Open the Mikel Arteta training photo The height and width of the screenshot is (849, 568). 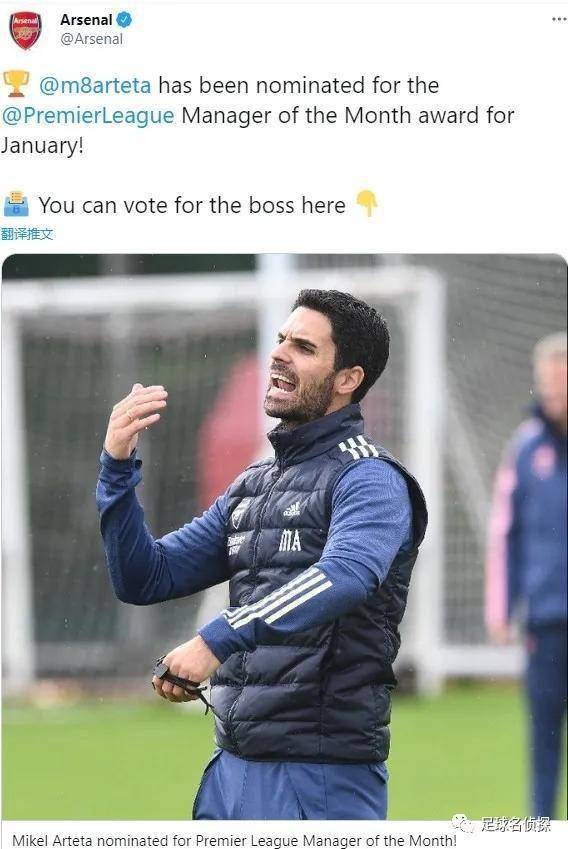coord(284,537)
